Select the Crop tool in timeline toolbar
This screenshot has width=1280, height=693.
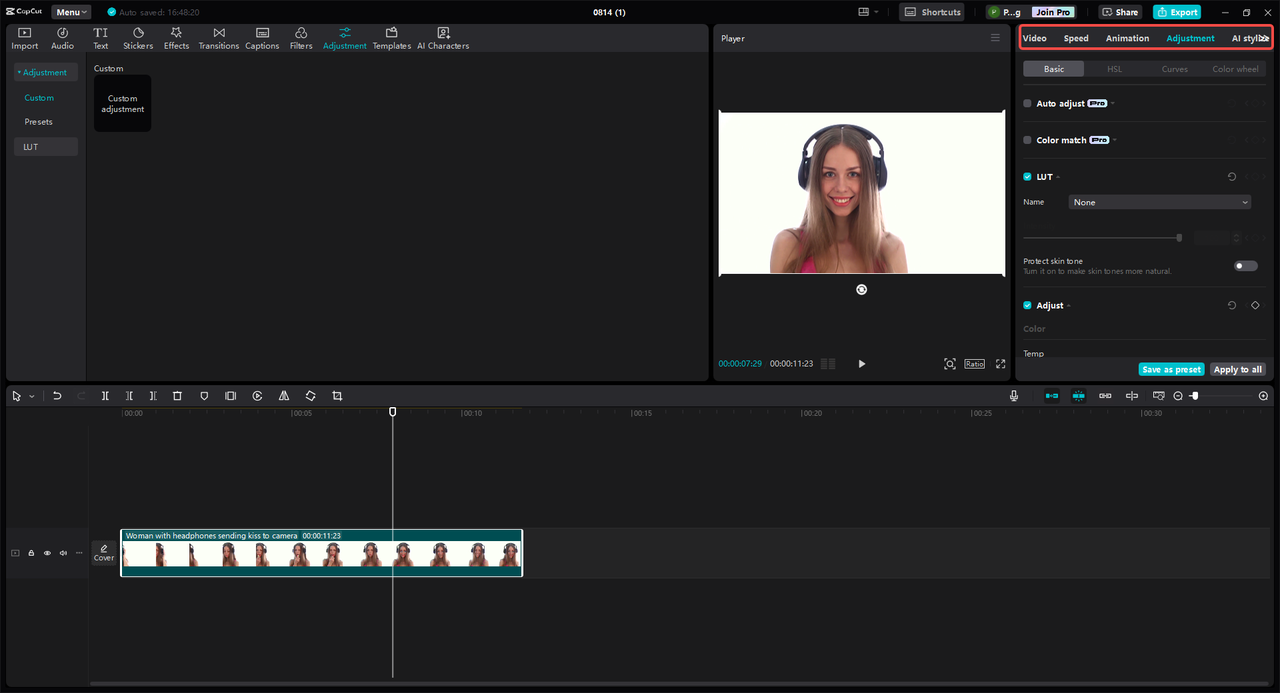(x=337, y=396)
